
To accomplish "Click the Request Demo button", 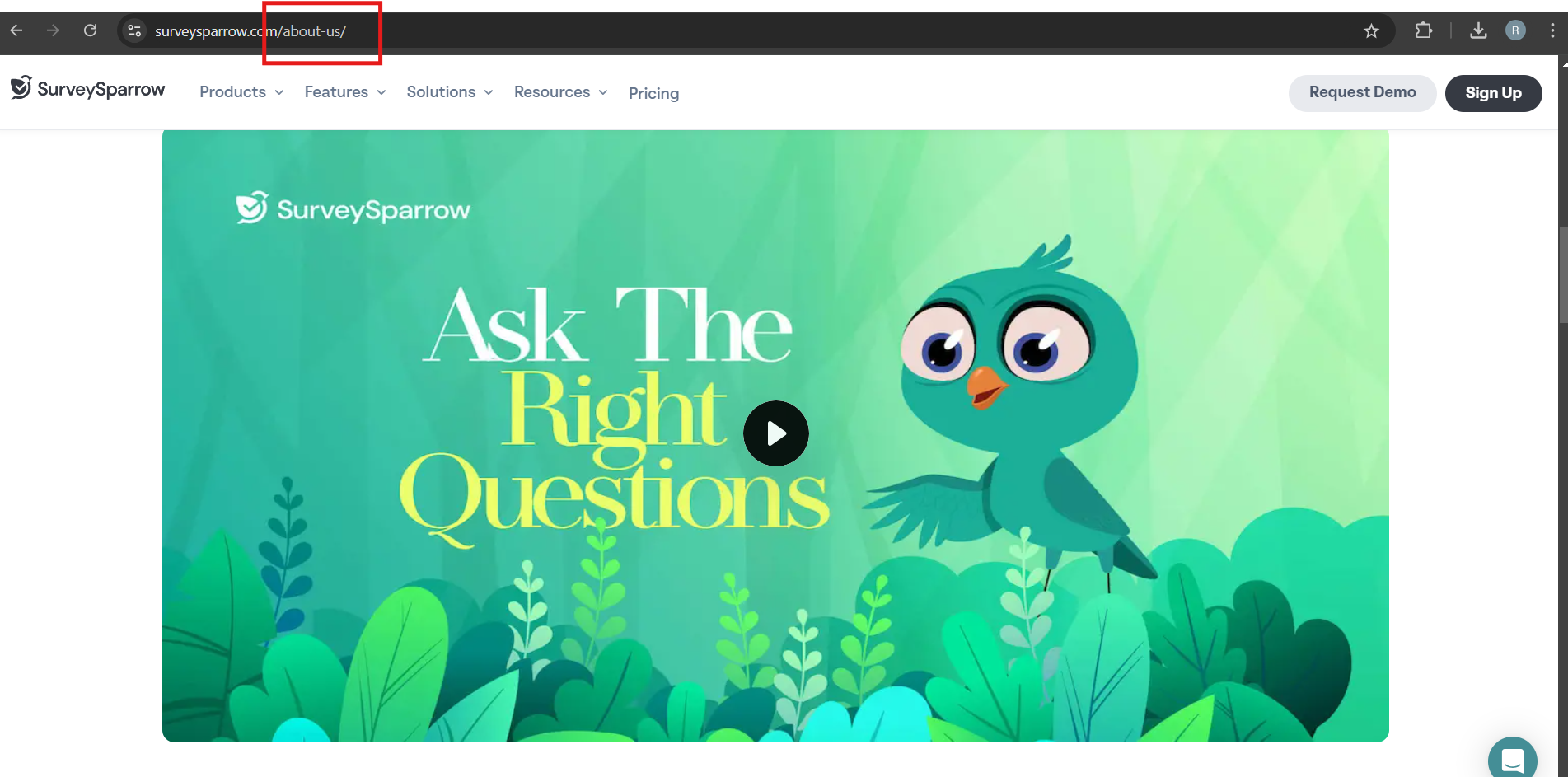I will coord(1362,92).
